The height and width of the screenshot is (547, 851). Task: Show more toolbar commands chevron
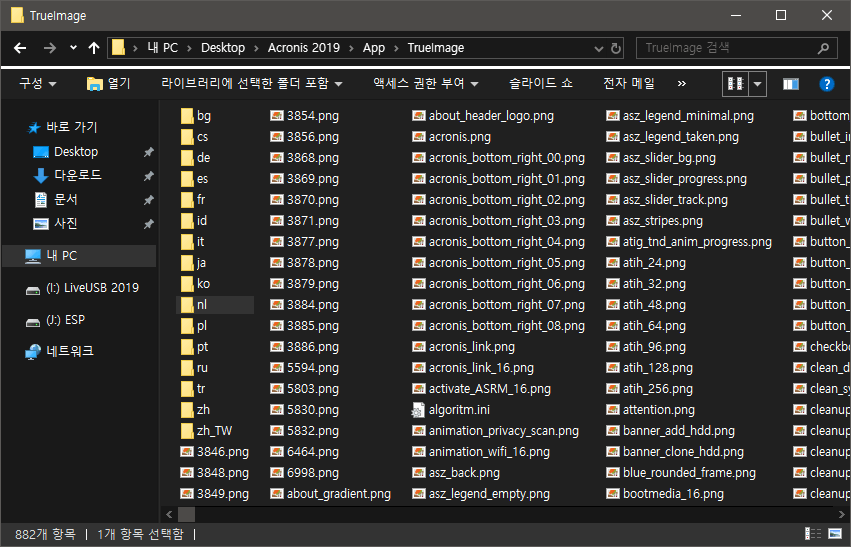pos(682,84)
